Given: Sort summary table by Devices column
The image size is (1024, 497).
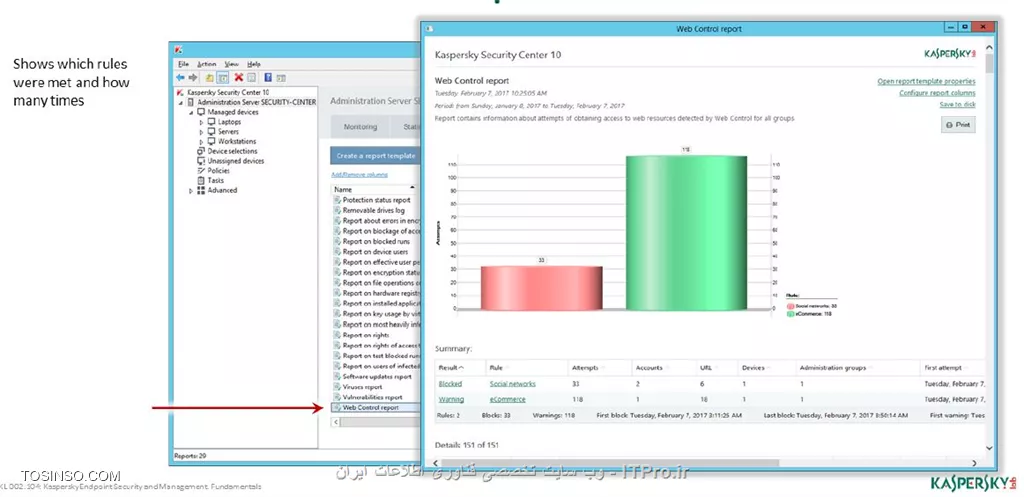Looking at the screenshot, I should click(766, 368).
